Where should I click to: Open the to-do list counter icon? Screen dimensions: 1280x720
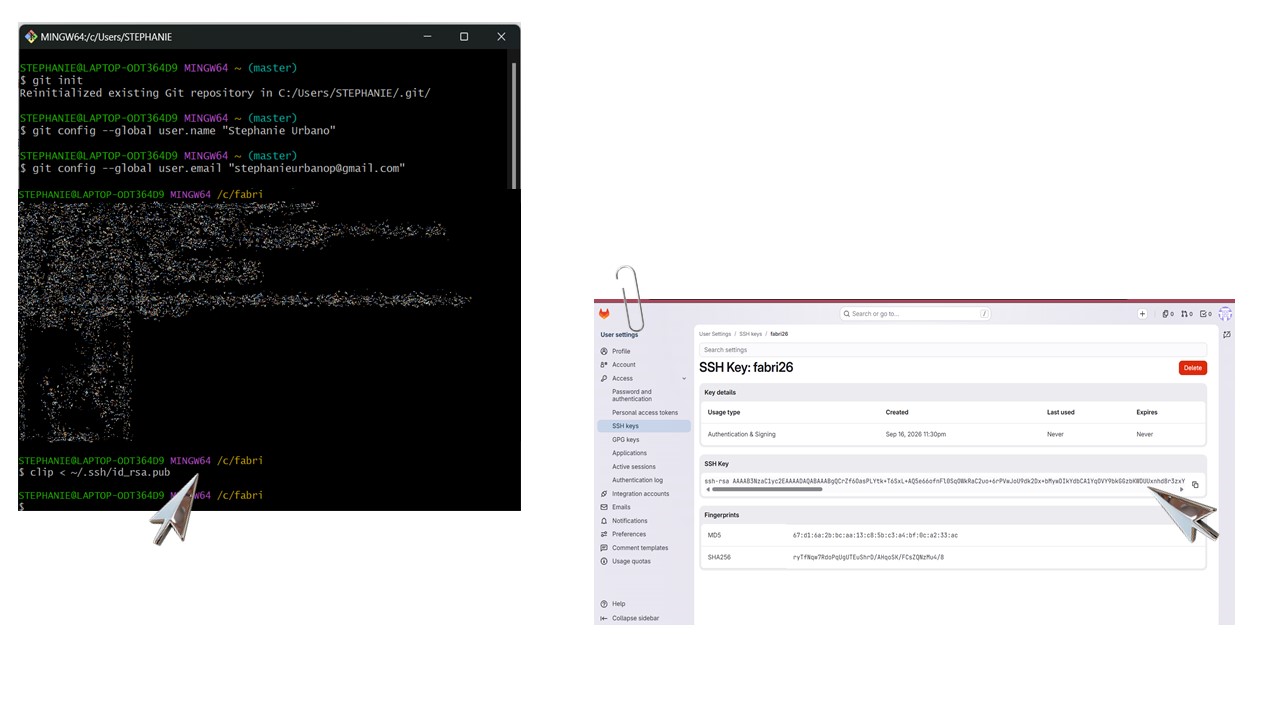pyautogui.click(x=1205, y=314)
